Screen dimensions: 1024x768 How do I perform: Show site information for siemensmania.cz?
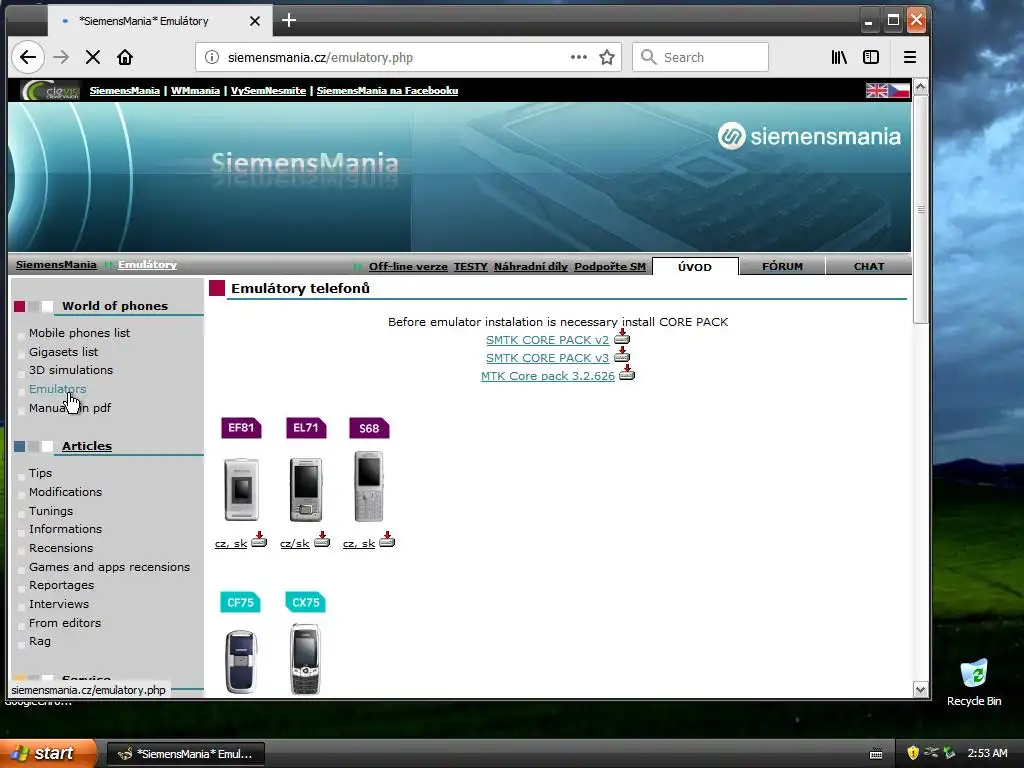tap(212, 57)
